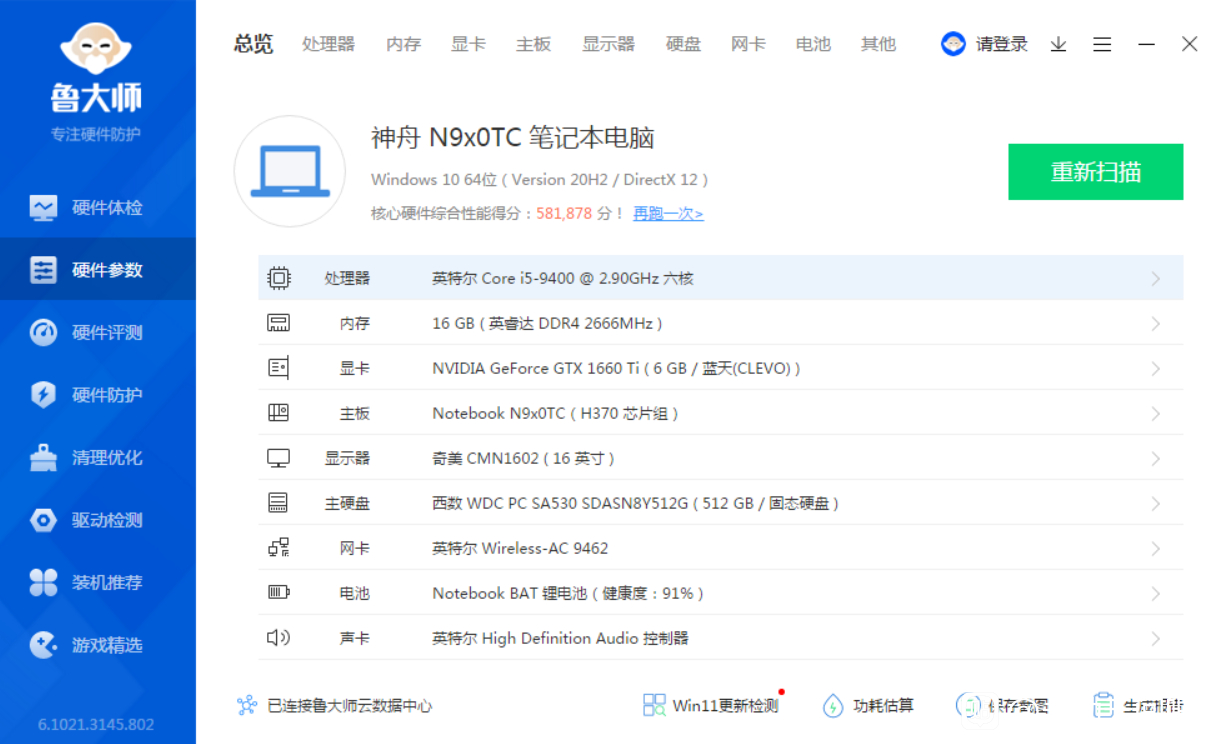Click the 网卡 network icon
The height and width of the screenshot is (744, 1215).
[279, 548]
